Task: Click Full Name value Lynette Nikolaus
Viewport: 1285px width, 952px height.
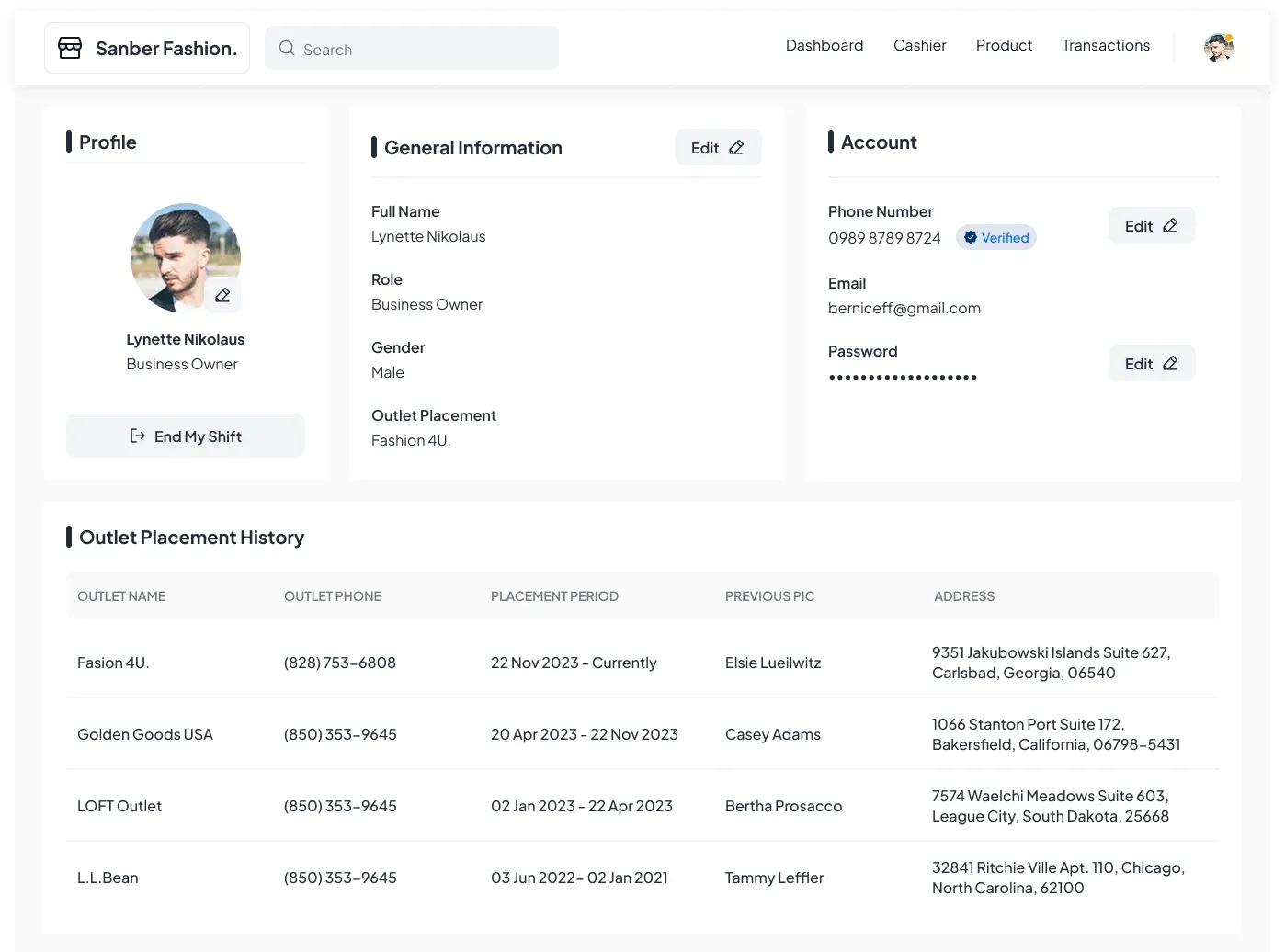Action: (428, 236)
